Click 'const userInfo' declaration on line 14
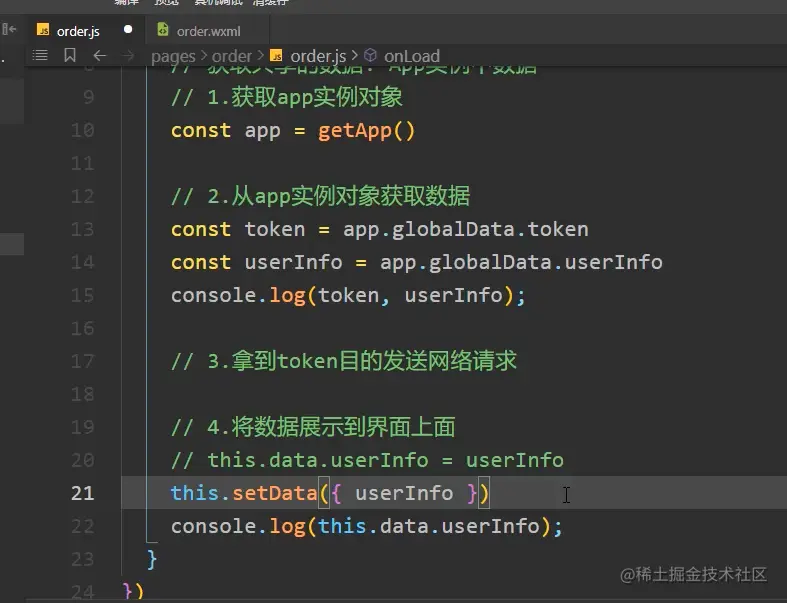The image size is (787, 603). tap(256, 263)
